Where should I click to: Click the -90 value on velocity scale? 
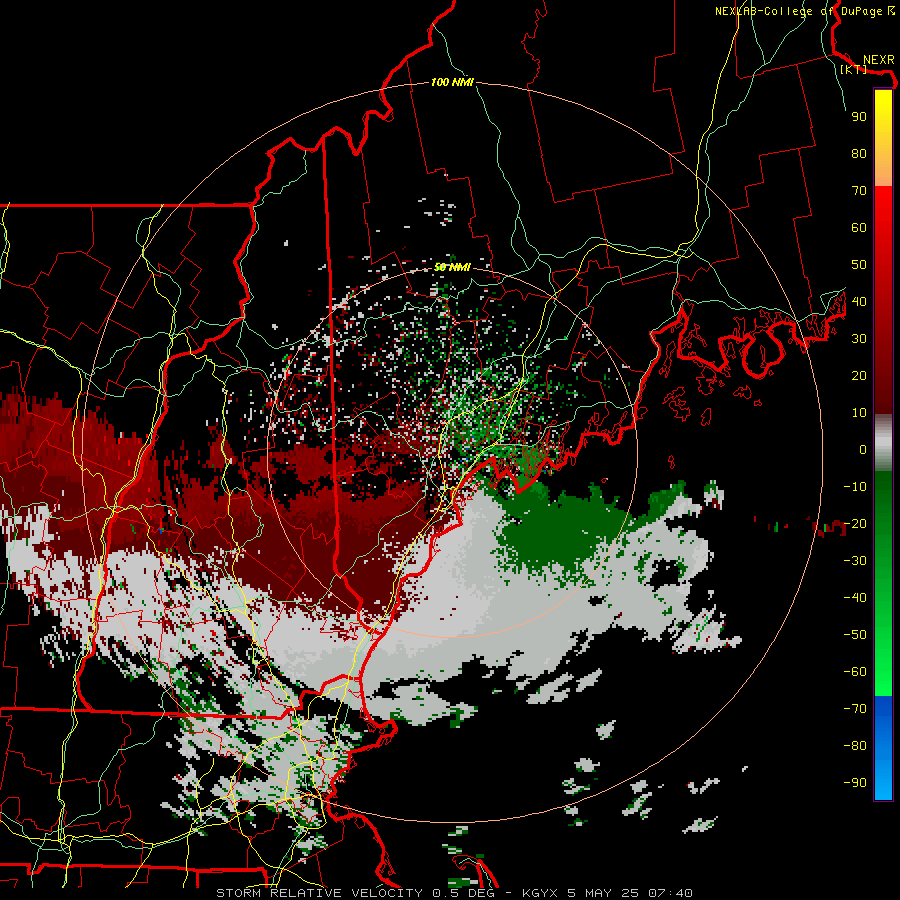coord(855,783)
